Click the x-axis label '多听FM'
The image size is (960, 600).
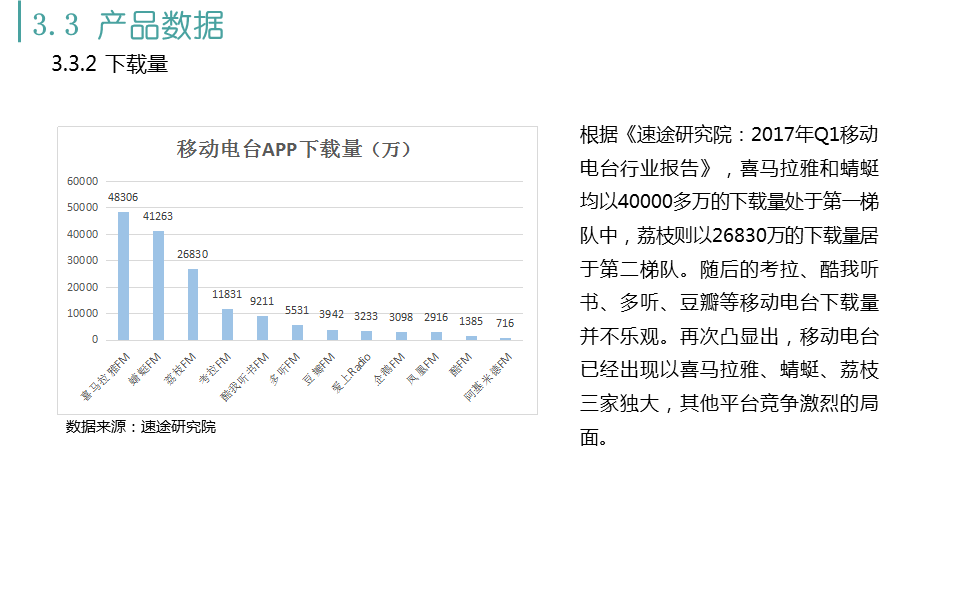[x=285, y=369]
